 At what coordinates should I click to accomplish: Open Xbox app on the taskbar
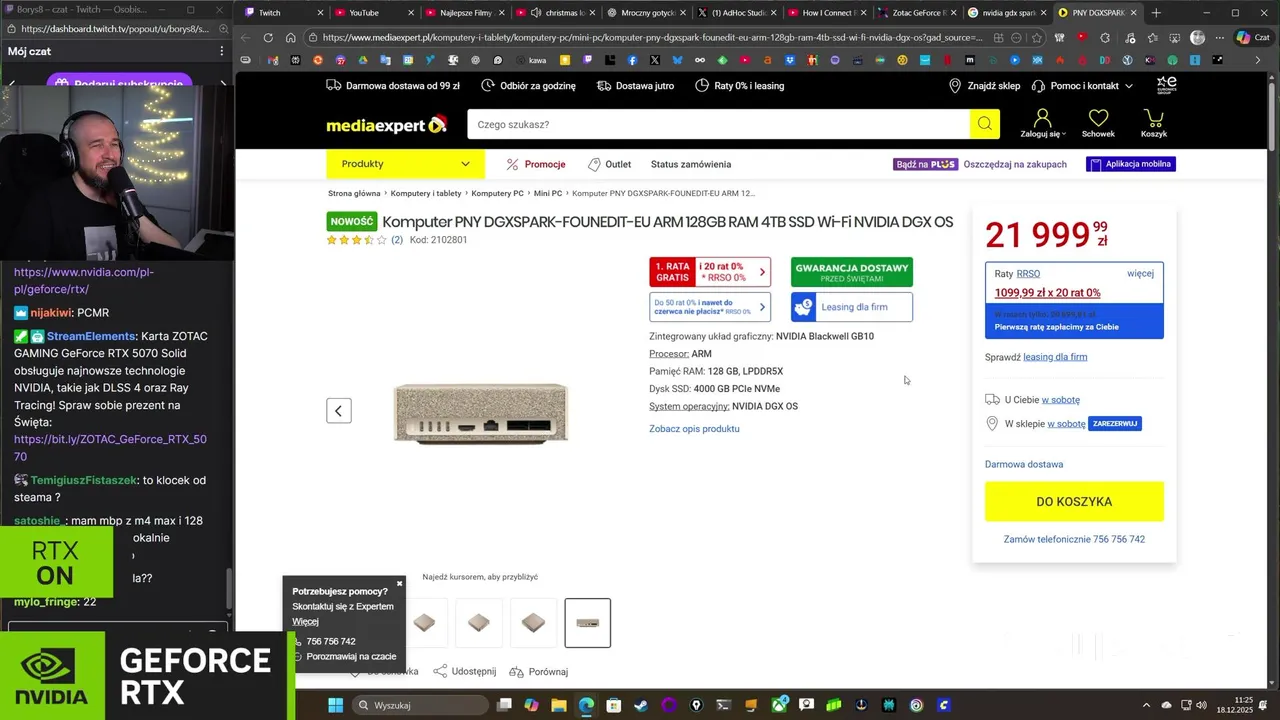tap(779, 705)
